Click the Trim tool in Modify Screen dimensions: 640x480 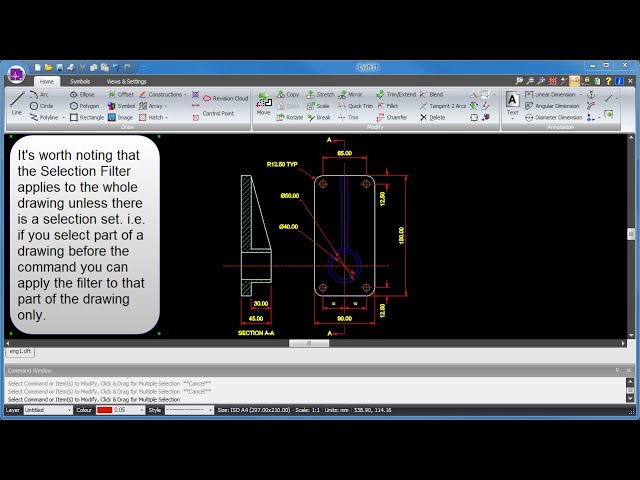click(349, 117)
